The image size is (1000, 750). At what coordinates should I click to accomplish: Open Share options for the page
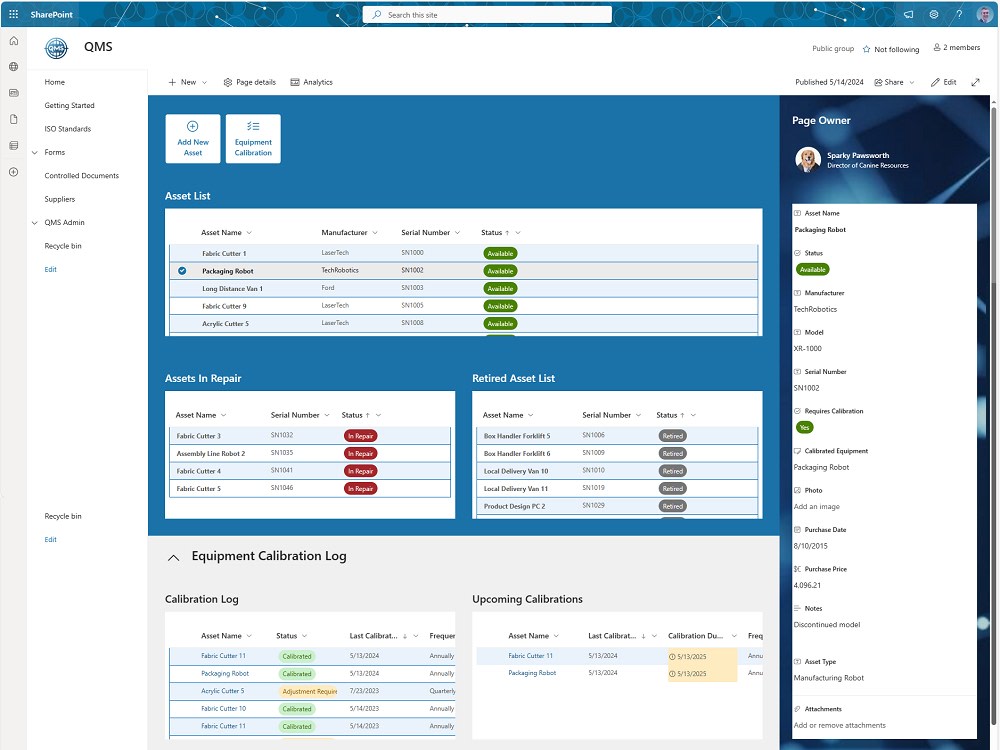[x=893, y=82]
